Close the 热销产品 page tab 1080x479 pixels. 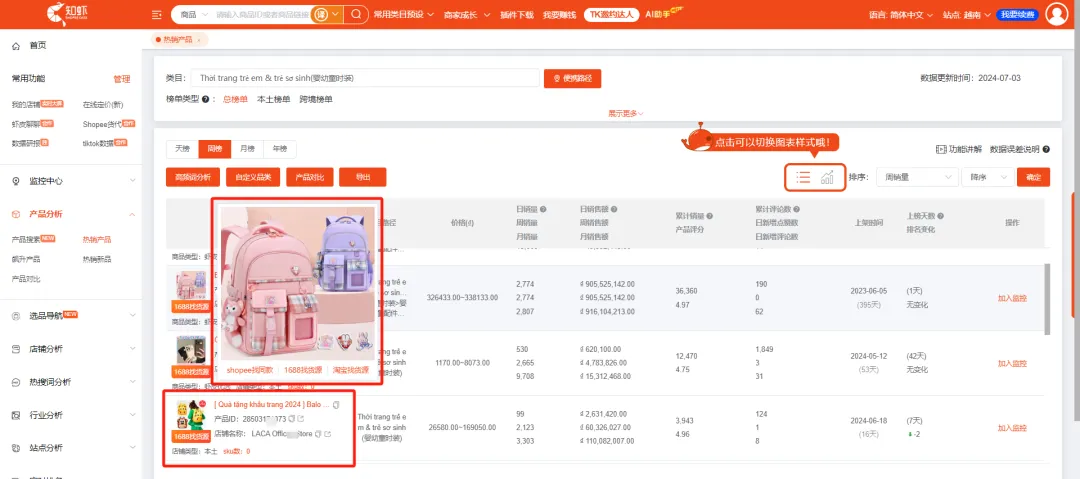[x=199, y=40]
